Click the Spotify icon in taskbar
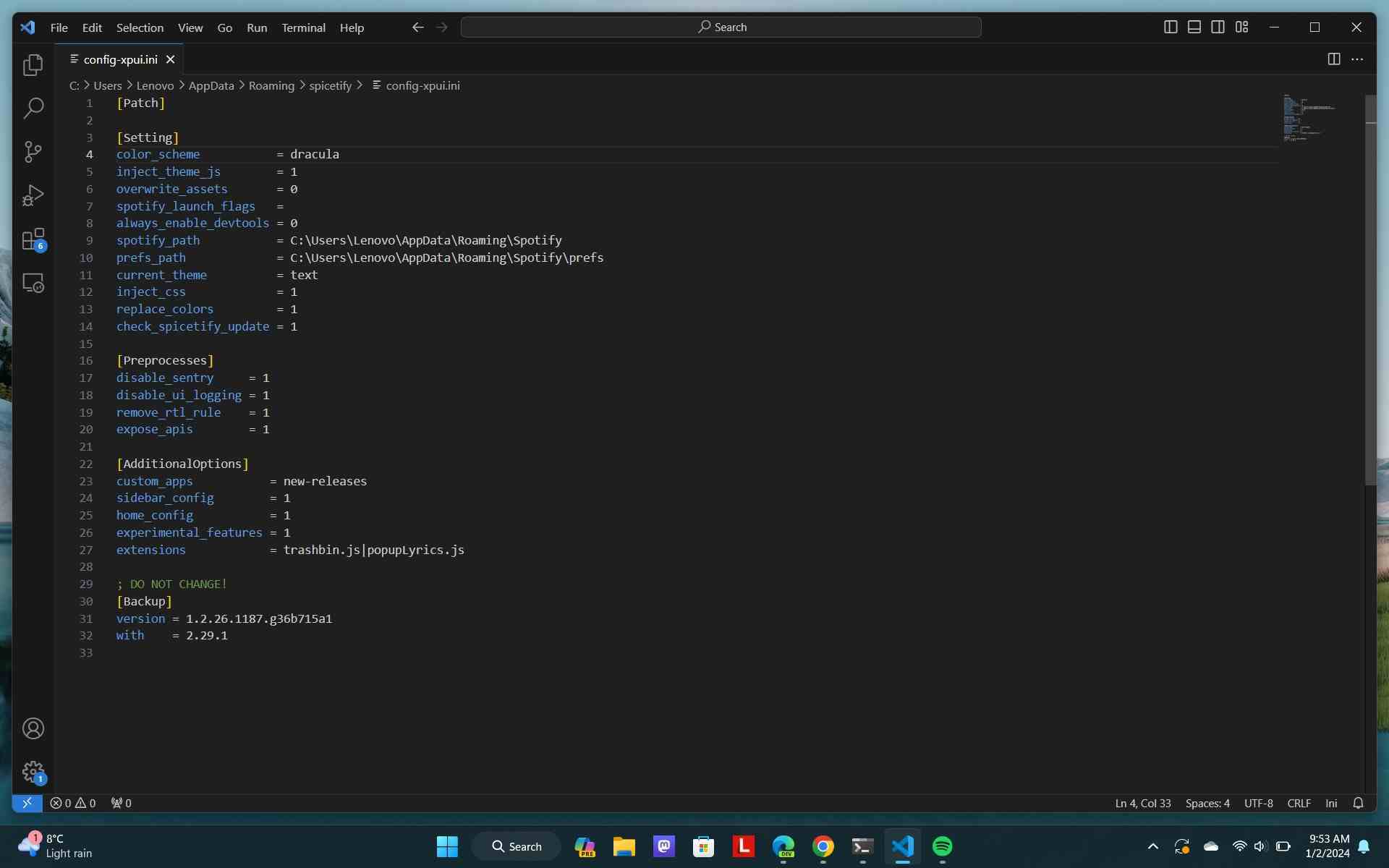This screenshot has width=1389, height=868. (942, 846)
